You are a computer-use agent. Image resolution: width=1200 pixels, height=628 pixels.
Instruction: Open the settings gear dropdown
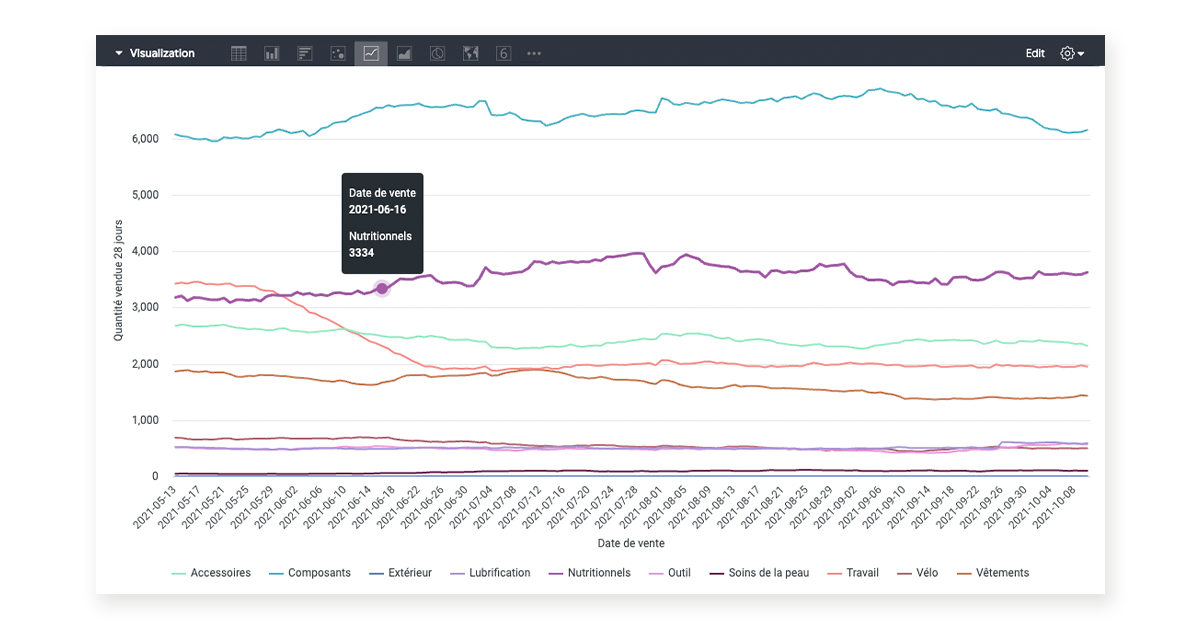pos(1072,53)
